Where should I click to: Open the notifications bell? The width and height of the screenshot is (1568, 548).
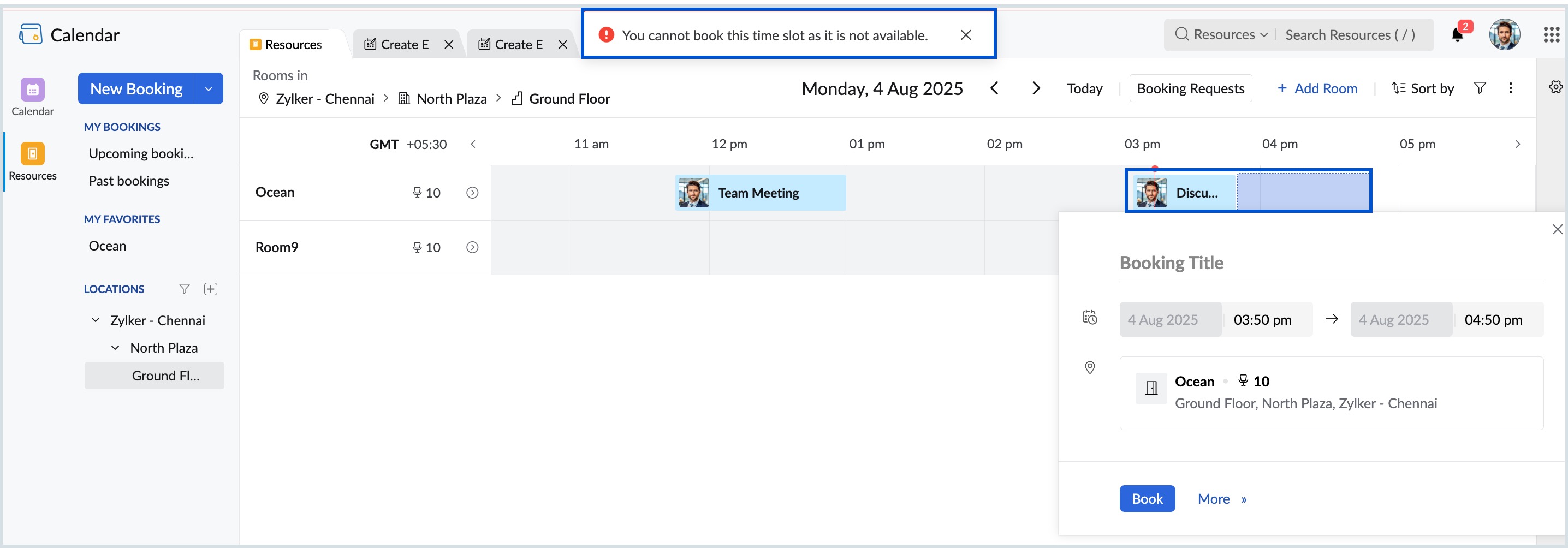1457,35
